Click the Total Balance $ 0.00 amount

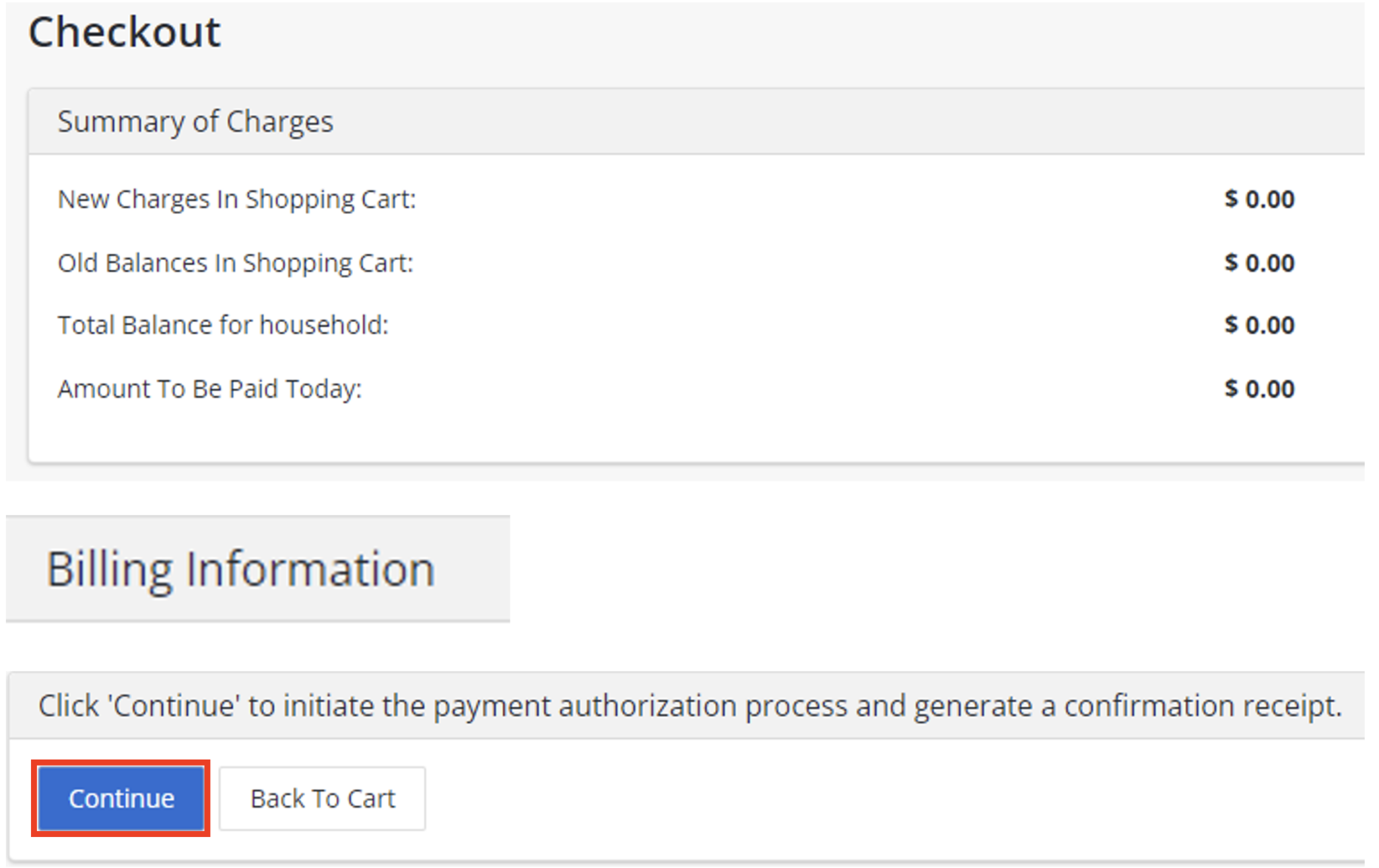tap(1259, 325)
